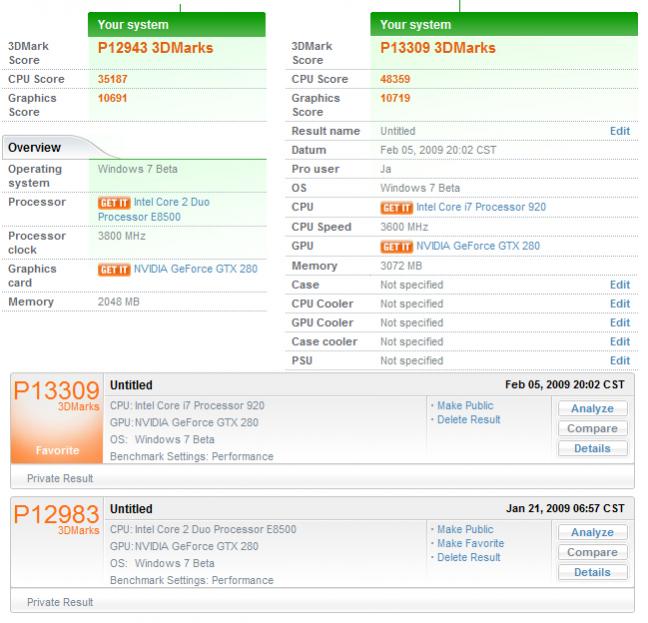Compare the P12983 result
This screenshot has width=648, height=623.
click(x=592, y=552)
